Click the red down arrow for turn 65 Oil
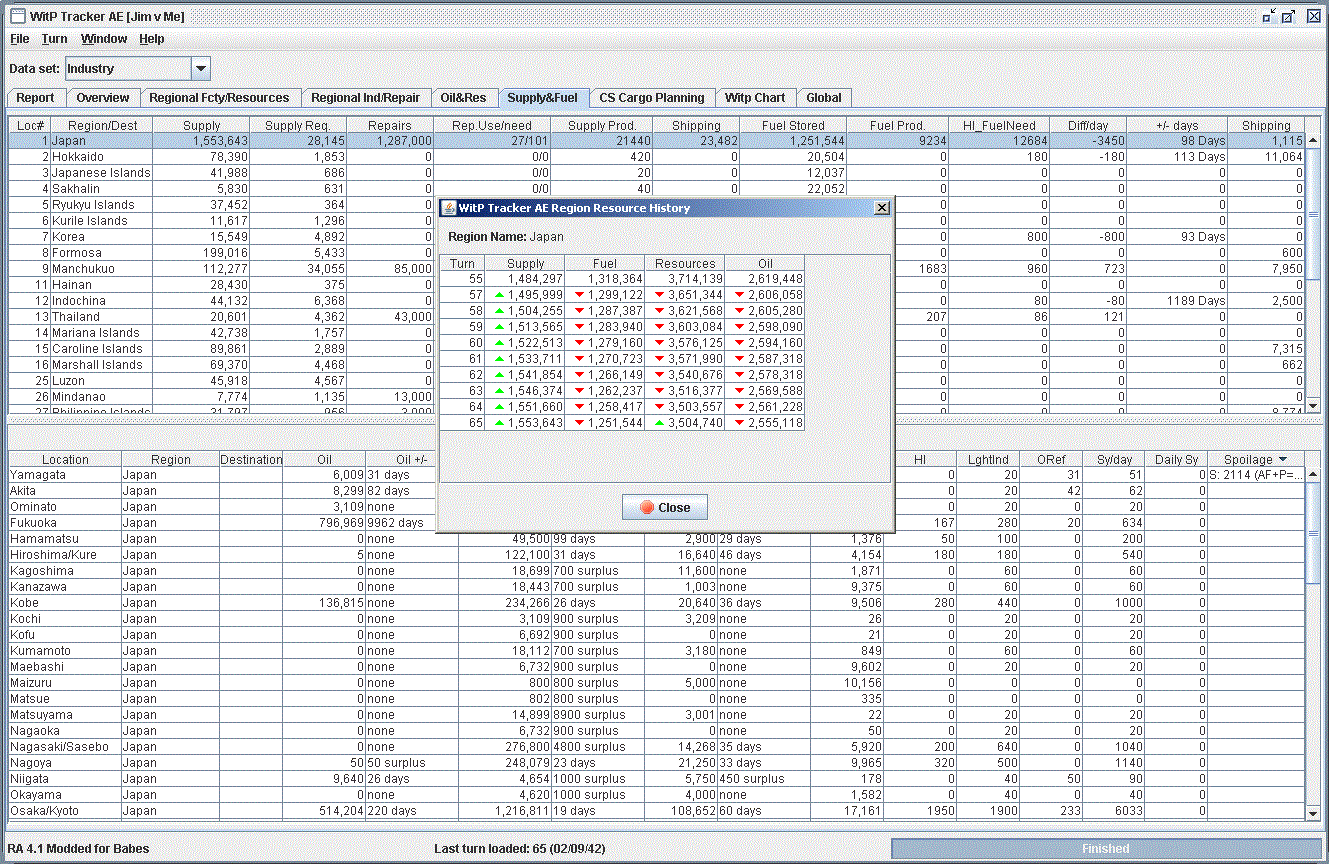The width and height of the screenshot is (1329, 864). tap(739, 423)
